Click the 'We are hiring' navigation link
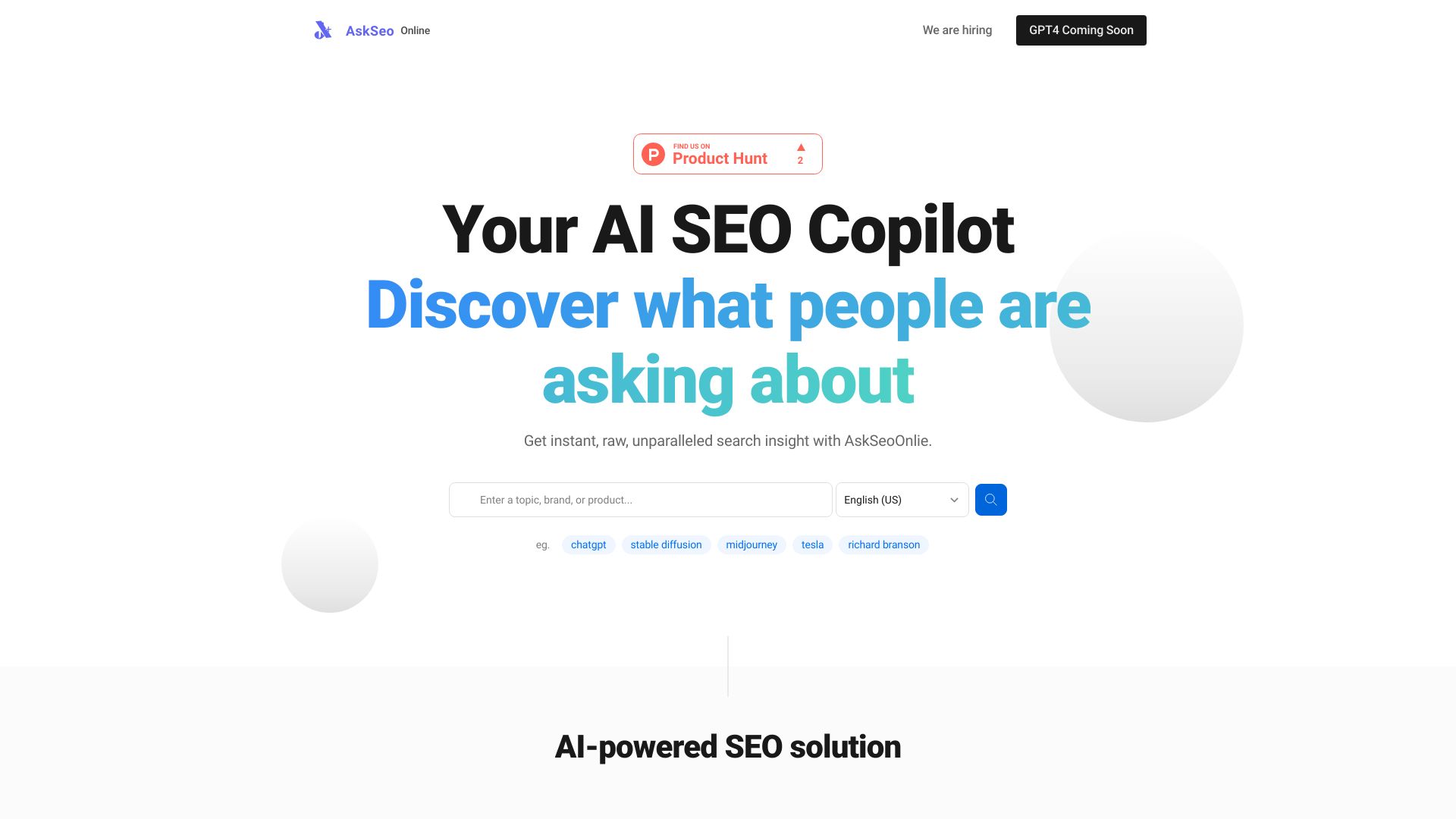 [957, 30]
